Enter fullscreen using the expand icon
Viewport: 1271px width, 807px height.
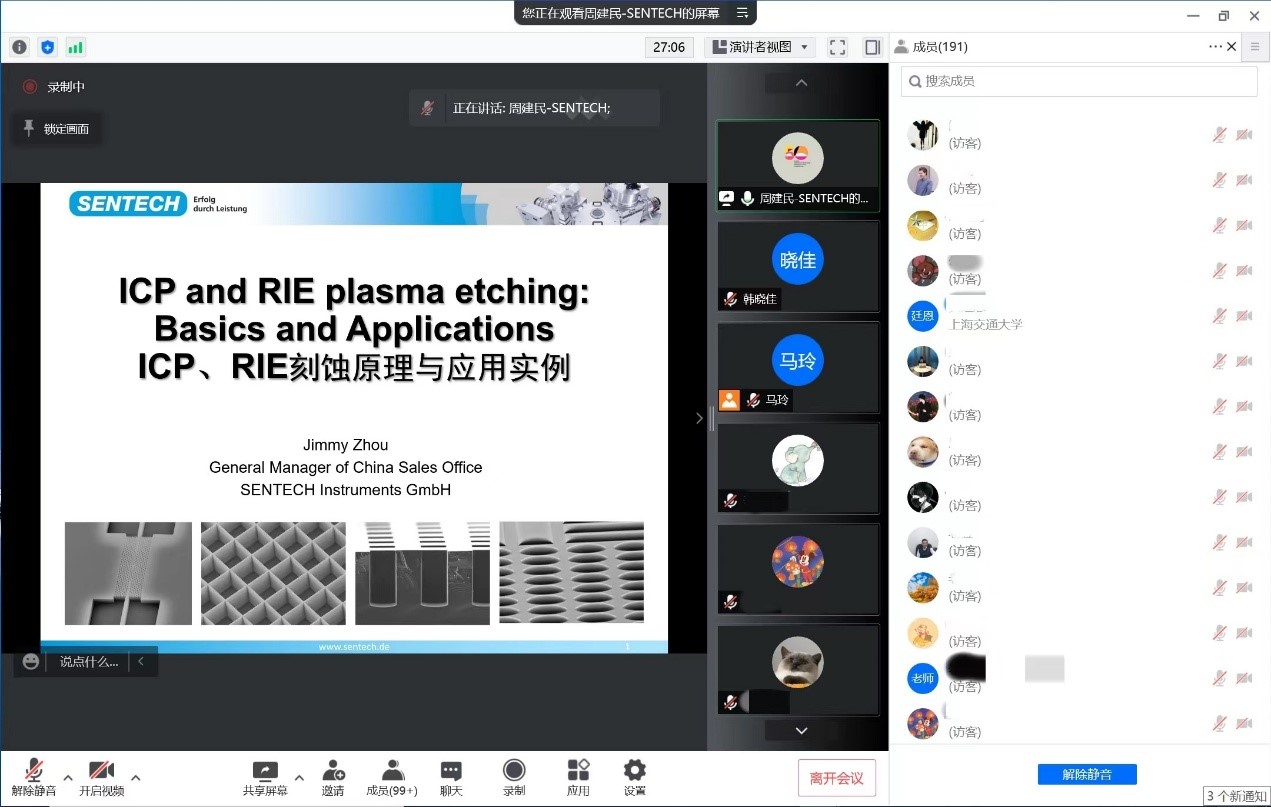838,47
